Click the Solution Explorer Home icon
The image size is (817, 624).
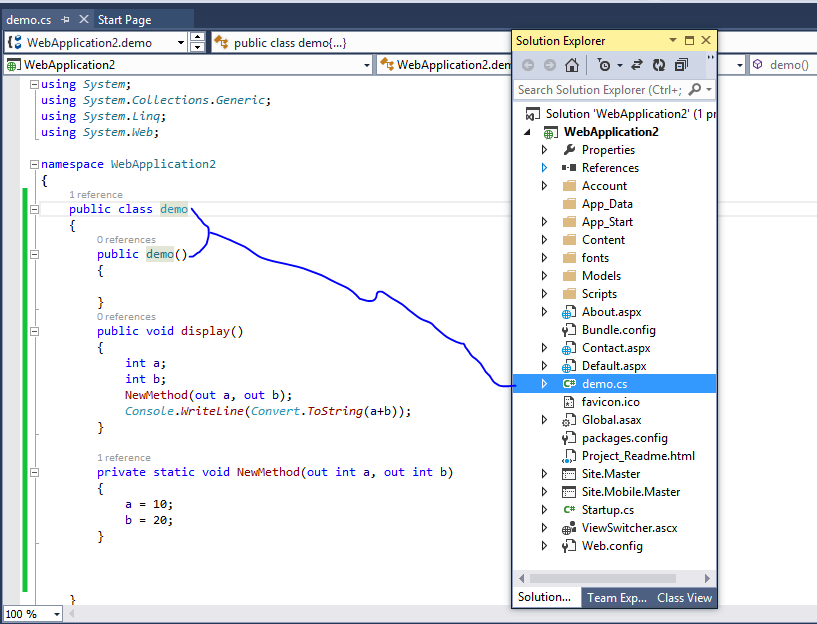572,65
